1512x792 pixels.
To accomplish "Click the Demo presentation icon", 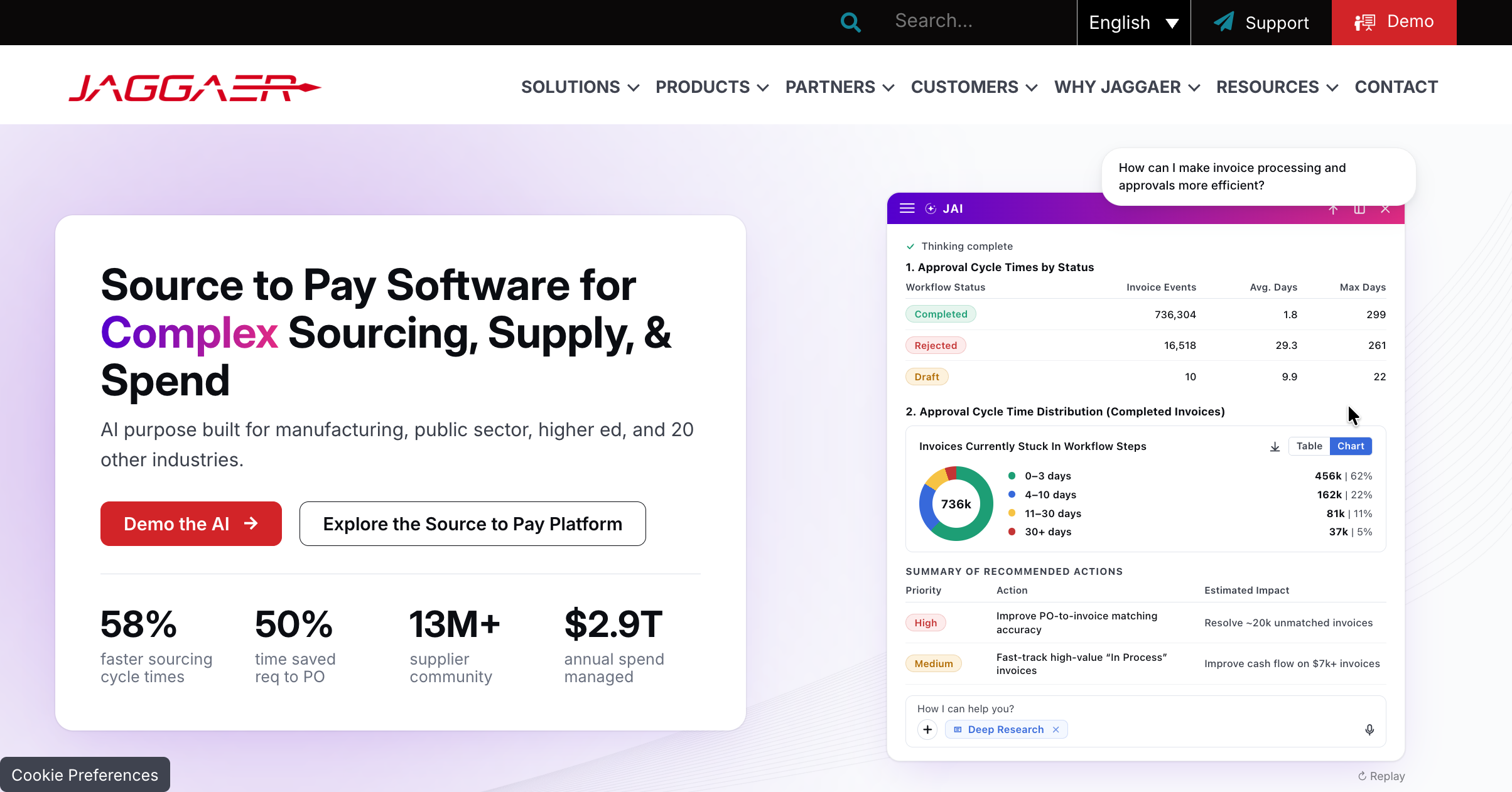I will click(x=1364, y=23).
